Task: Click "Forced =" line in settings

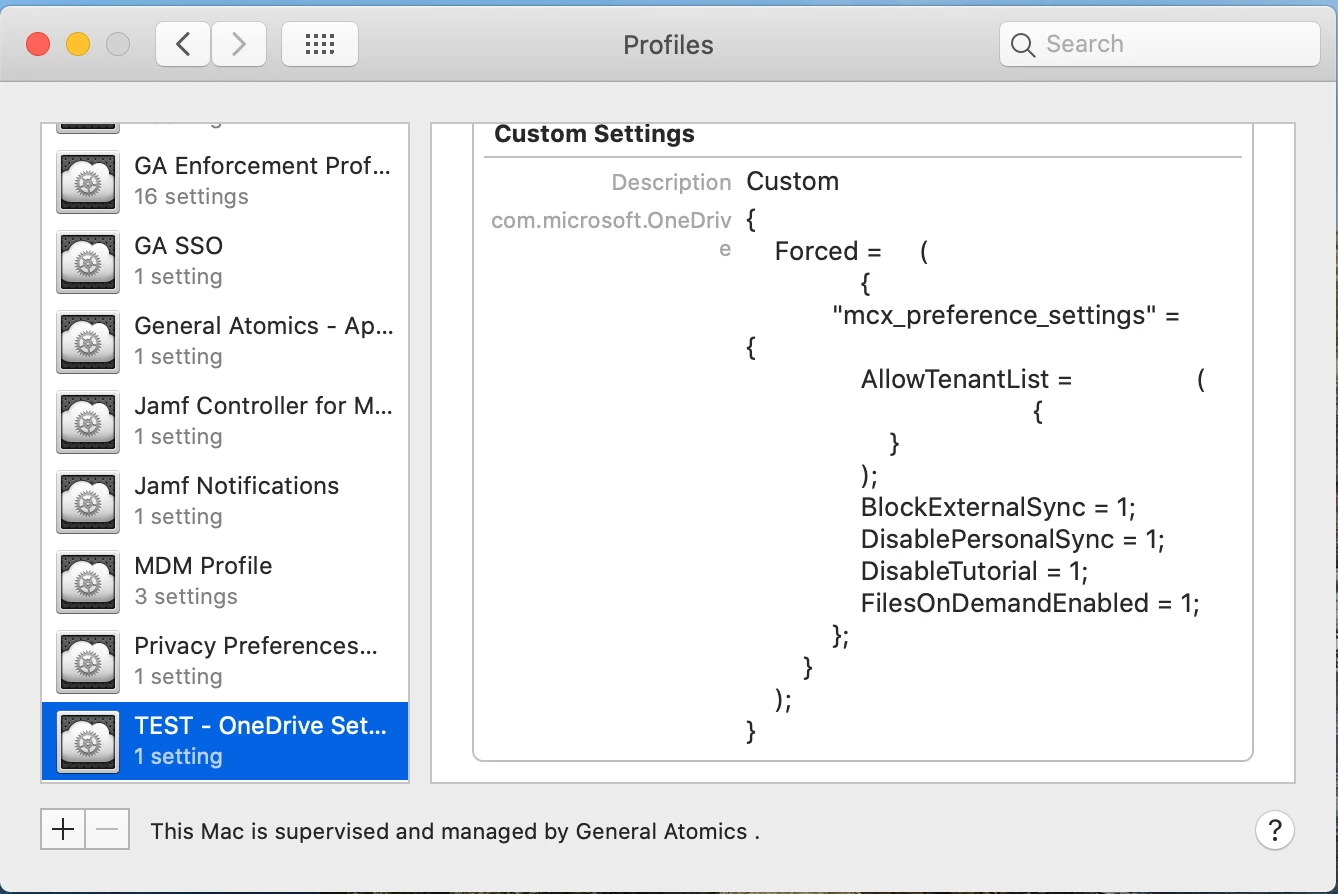Action: pyautogui.click(x=851, y=251)
